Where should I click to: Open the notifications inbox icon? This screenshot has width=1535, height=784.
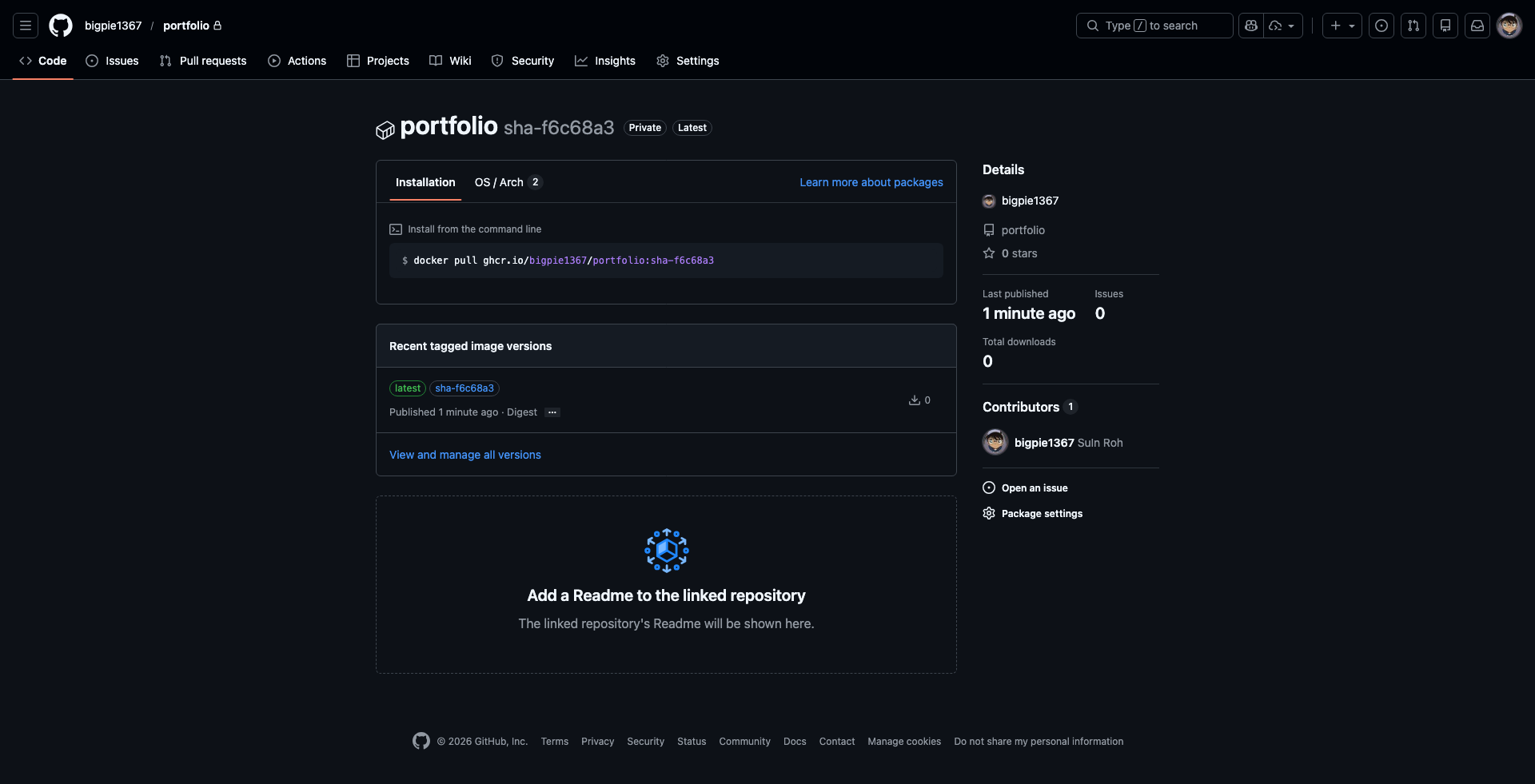1477,26
